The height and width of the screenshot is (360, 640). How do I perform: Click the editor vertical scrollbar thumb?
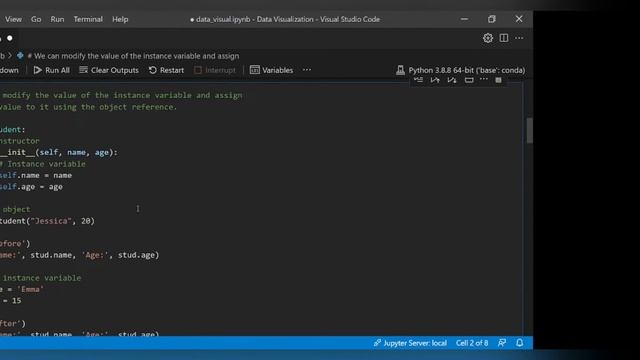pos(529,131)
